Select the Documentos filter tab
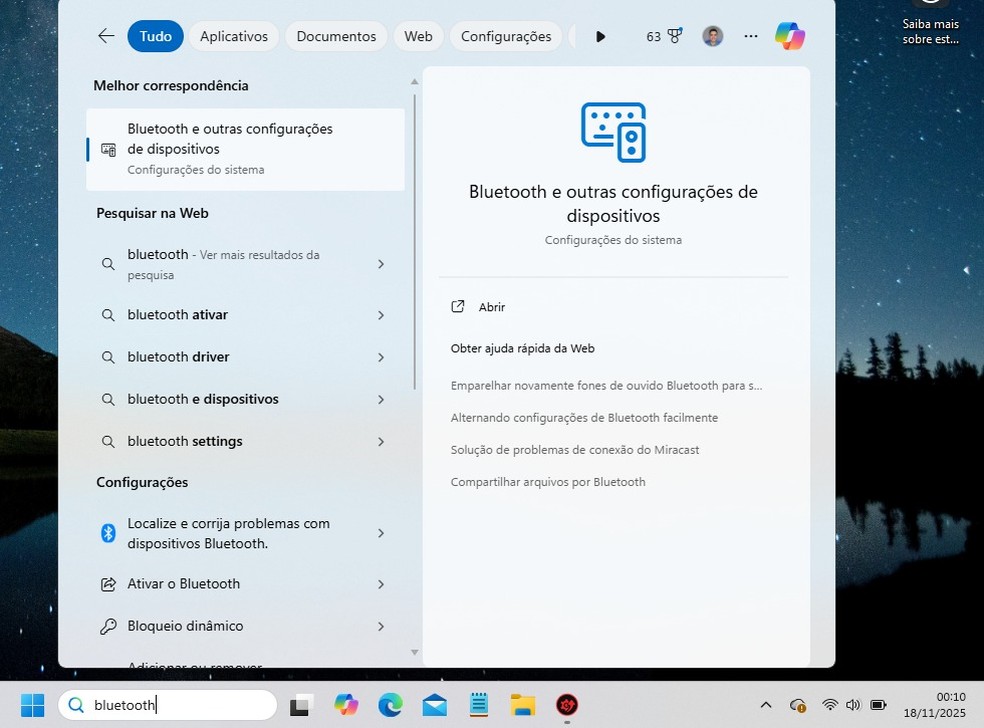Image resolution: width=984 pixels, height=728 pixels. pos(336,36)
